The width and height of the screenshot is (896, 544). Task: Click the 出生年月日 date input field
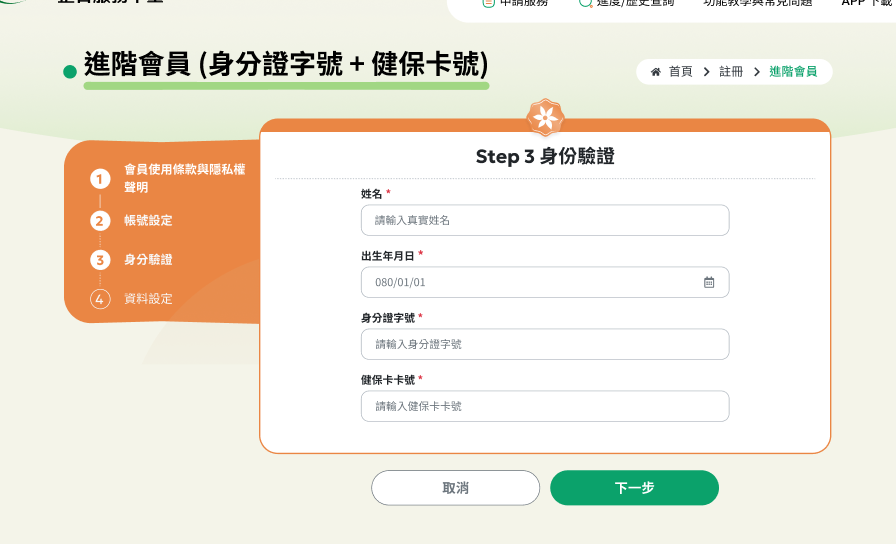[x=530, y=282]
